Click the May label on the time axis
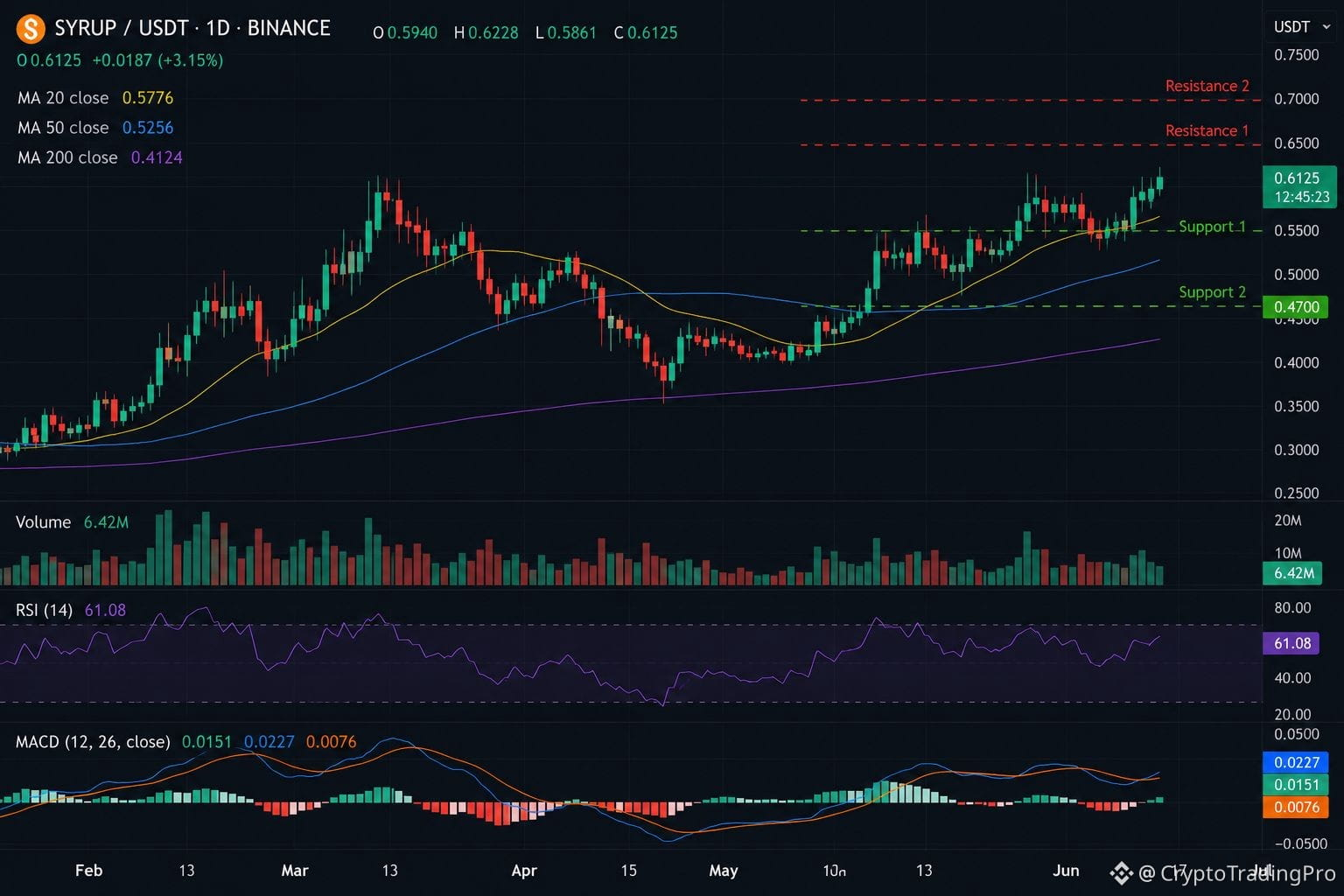The image size is (1344, 896). [724, 871]
